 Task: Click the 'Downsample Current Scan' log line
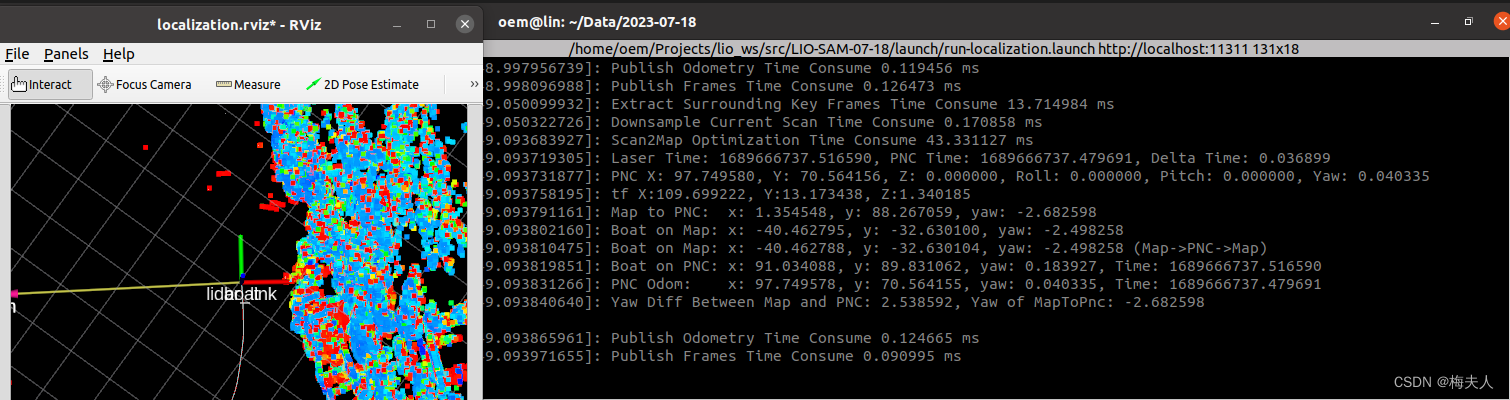point(763,122)
